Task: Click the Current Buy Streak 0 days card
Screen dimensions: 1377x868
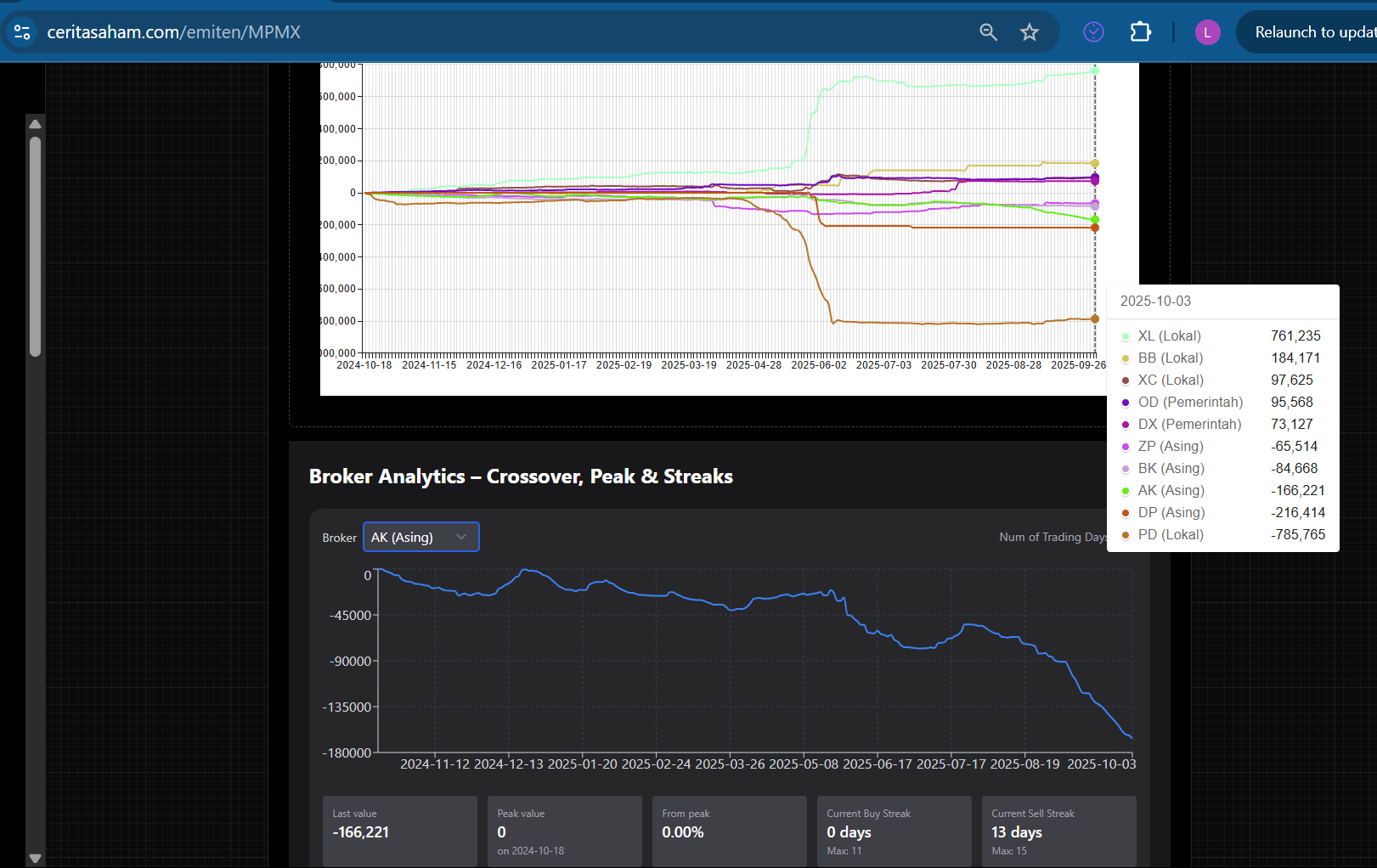Action: pos(894,831)
